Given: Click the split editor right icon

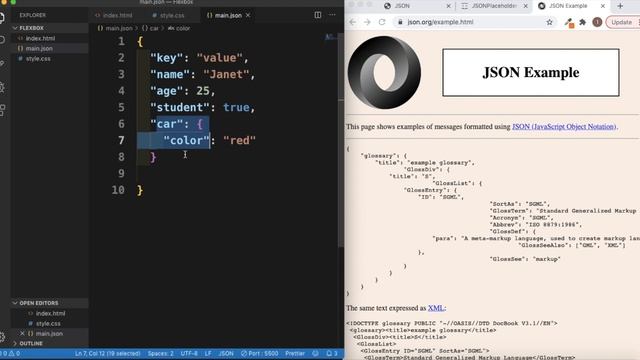Looking at the screenshot, I should (x=318, y=15).
